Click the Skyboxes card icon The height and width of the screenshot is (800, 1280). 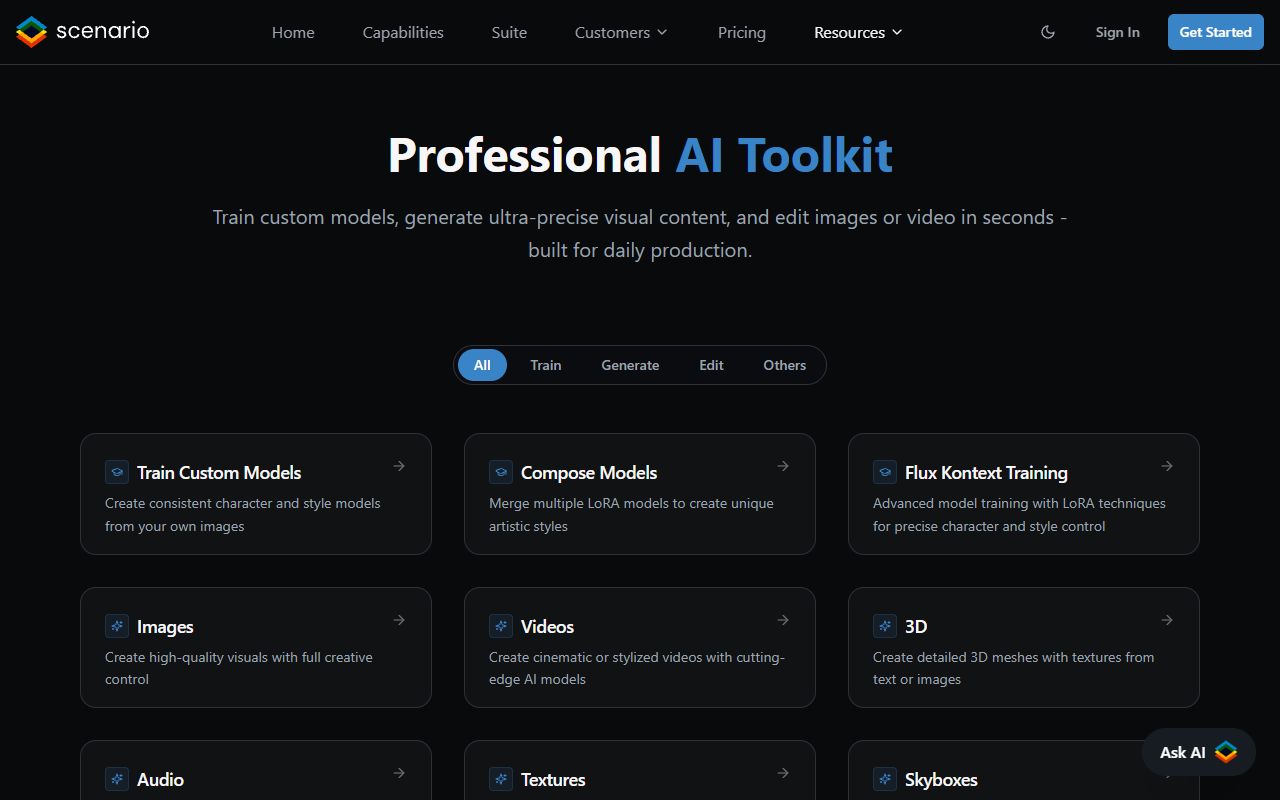pos(884,778)
